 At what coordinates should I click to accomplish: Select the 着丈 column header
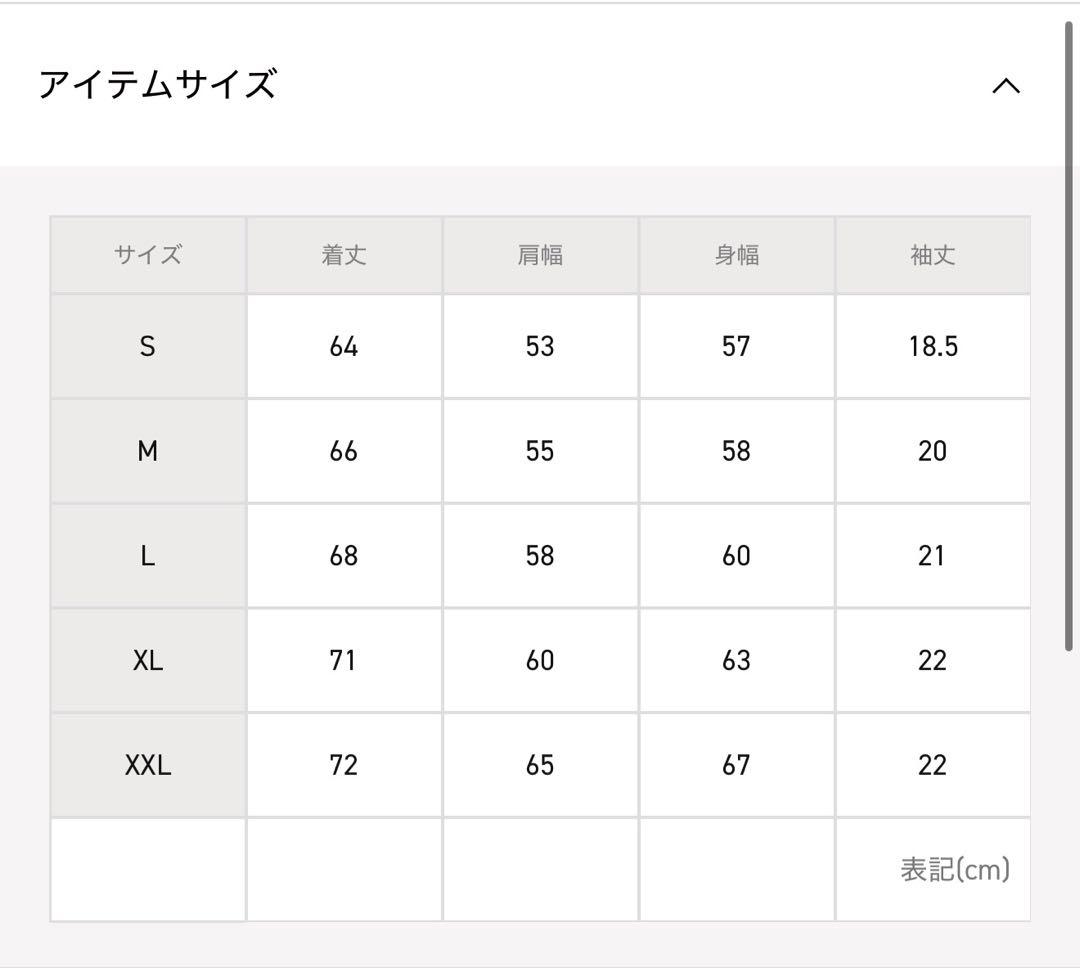pos(344,255)
